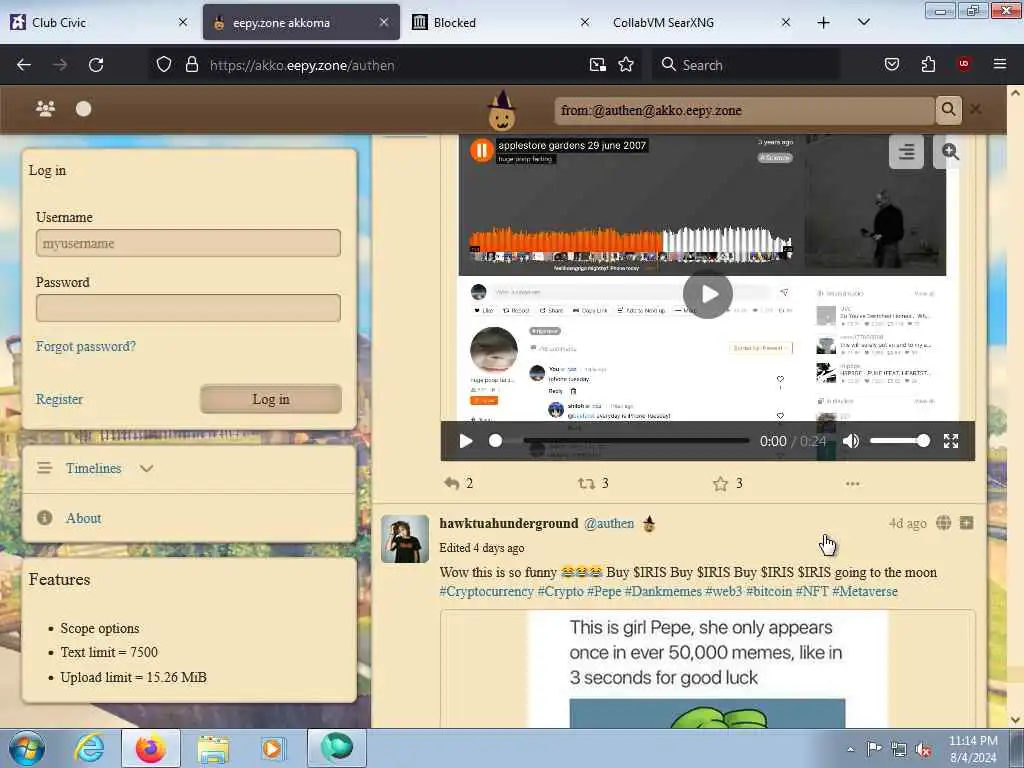Open the #Dankmemes hashtag

pyautogui.click(x=664, y=591)
